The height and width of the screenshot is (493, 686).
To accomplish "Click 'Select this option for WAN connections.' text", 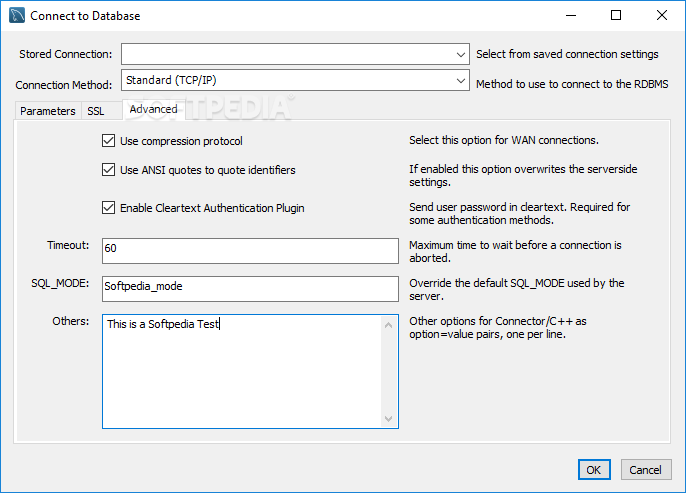I will (x=504, y=140).
